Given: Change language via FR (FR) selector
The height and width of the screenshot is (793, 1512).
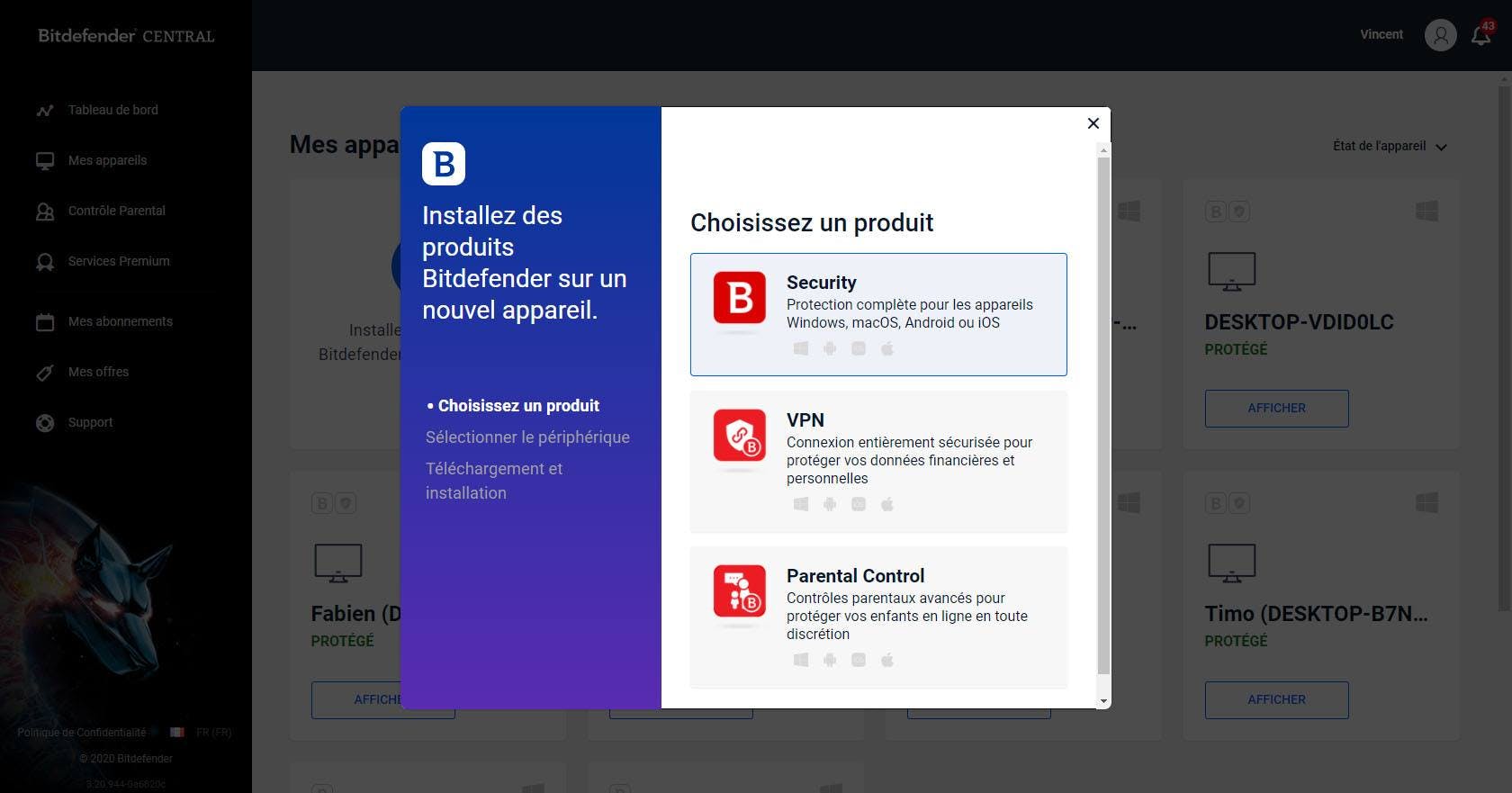Looking at the screenshot, I should click(213, 733).
